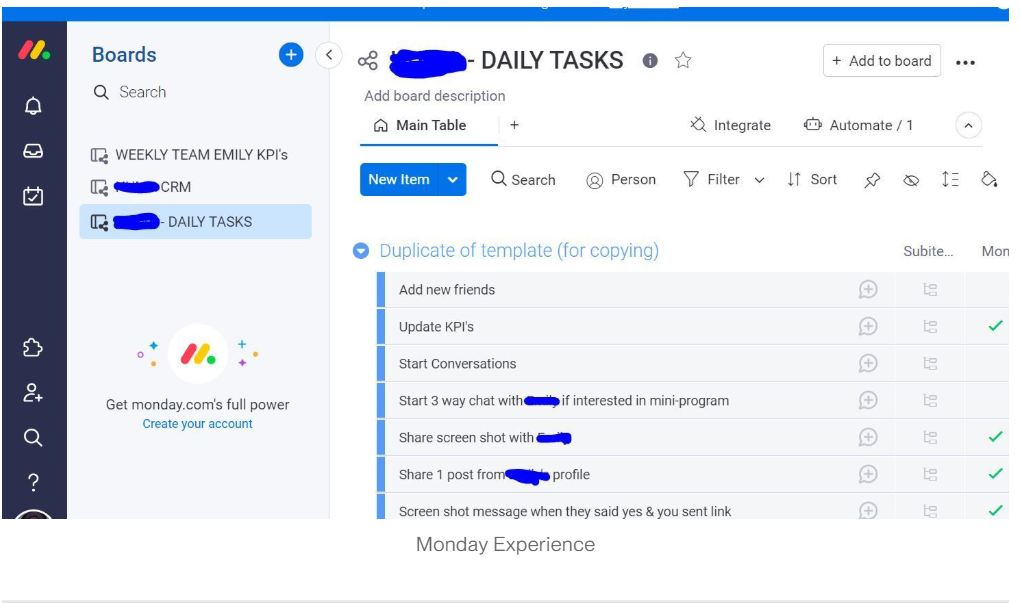This screenshot has height=603, width=1020.
Task: Click the conditional coloring paint bucket icon
Action: click(989, 180)
